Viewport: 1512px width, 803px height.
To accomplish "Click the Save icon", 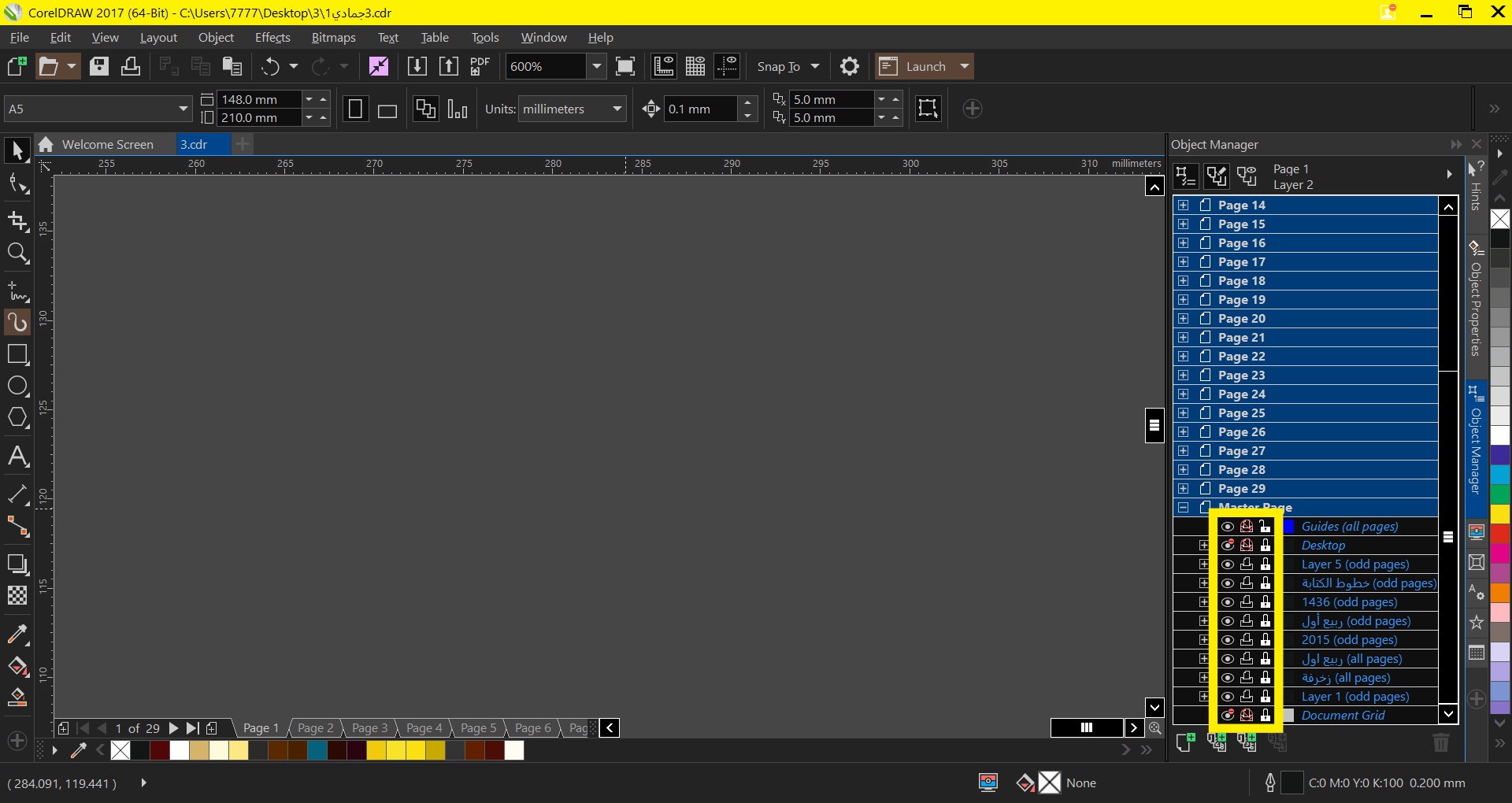I will (x=99, y=66).
